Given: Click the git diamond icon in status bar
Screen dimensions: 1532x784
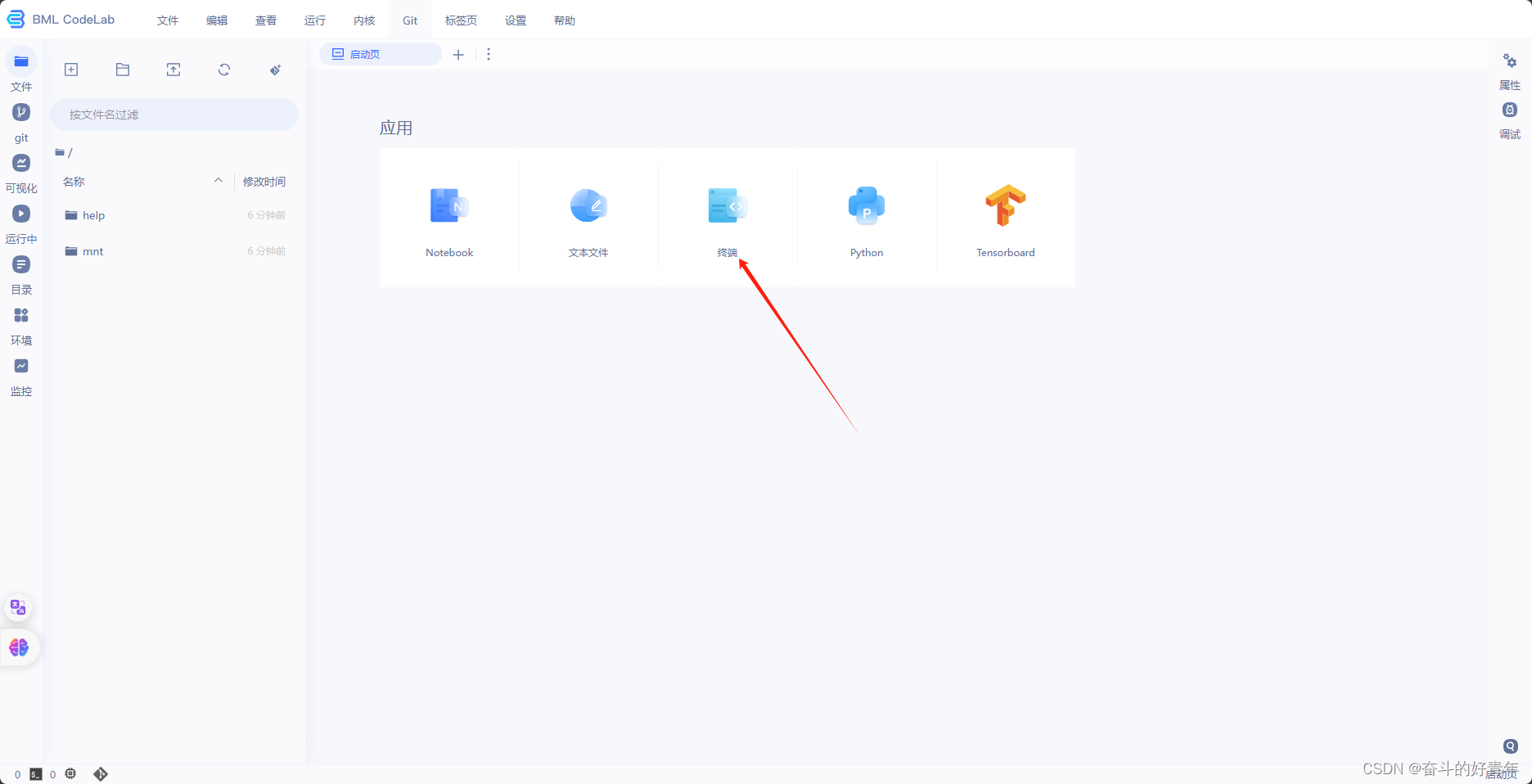Looking at the screenshot, I should click(x=101, y=773).
